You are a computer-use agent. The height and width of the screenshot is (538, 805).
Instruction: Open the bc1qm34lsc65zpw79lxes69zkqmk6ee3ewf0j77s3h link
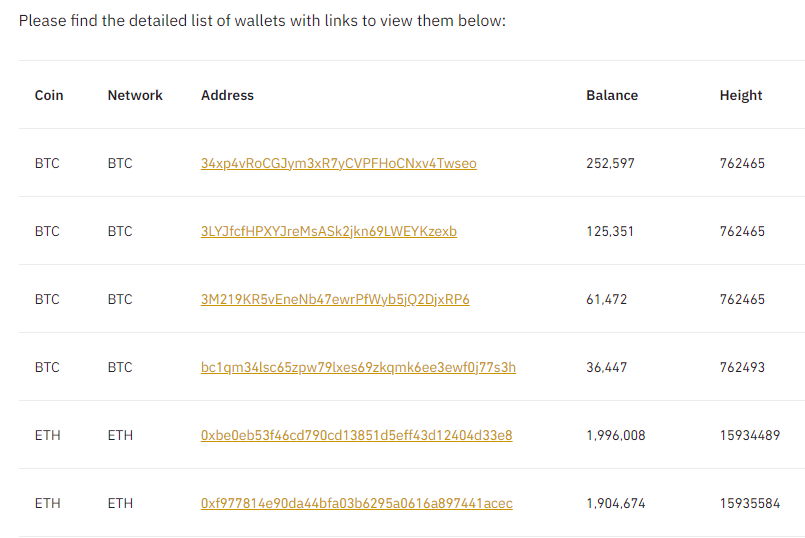(358, 368)
